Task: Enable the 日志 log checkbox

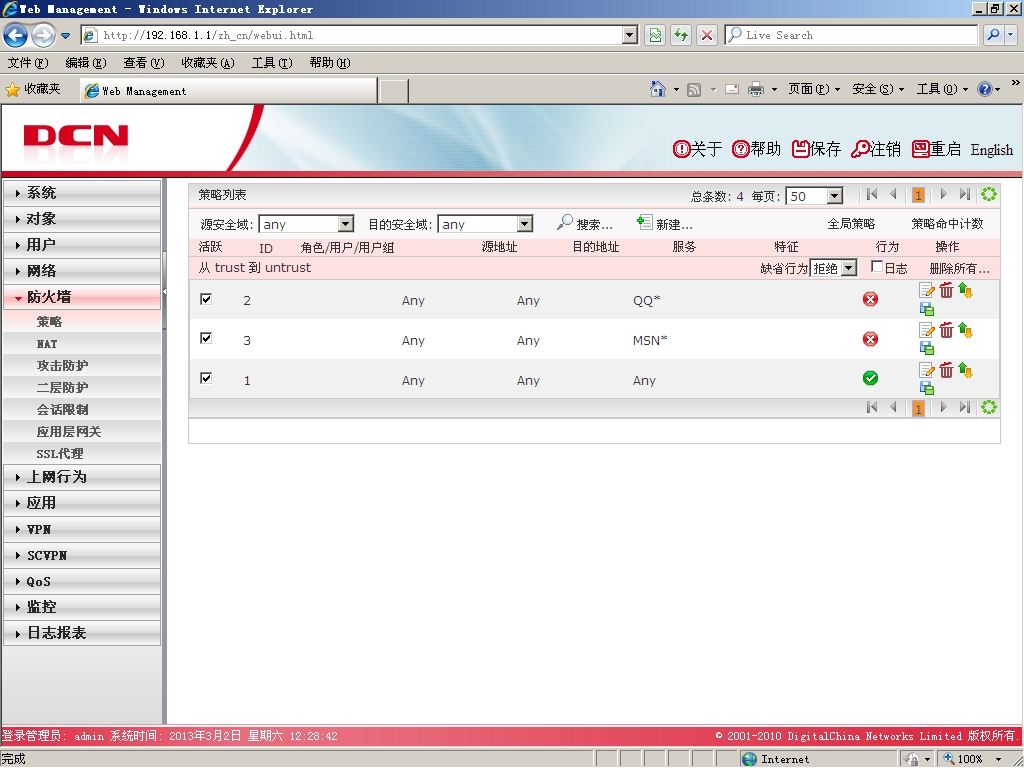Action: tap(877, 266)
